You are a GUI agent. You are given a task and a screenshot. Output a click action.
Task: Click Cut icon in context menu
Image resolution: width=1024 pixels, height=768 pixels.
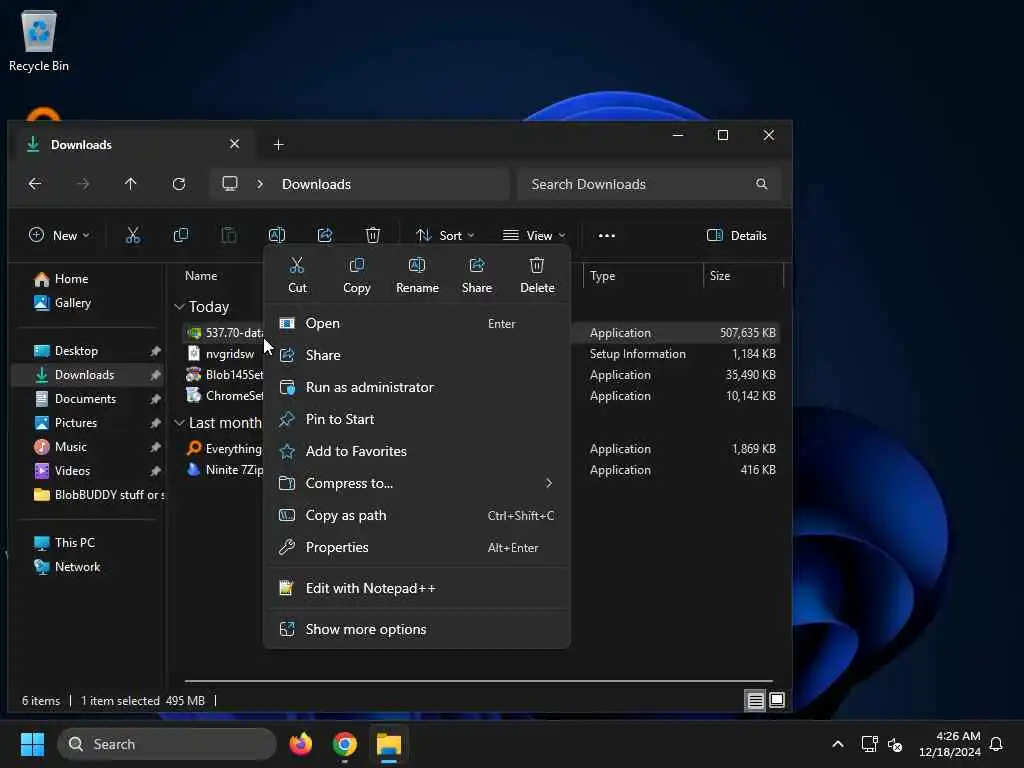click(297, 266)
